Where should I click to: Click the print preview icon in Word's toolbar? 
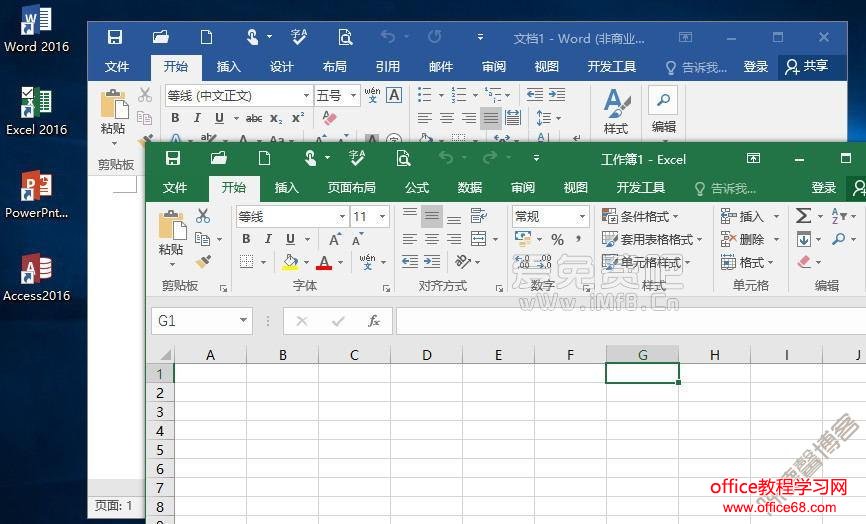(x=345, y=37)
